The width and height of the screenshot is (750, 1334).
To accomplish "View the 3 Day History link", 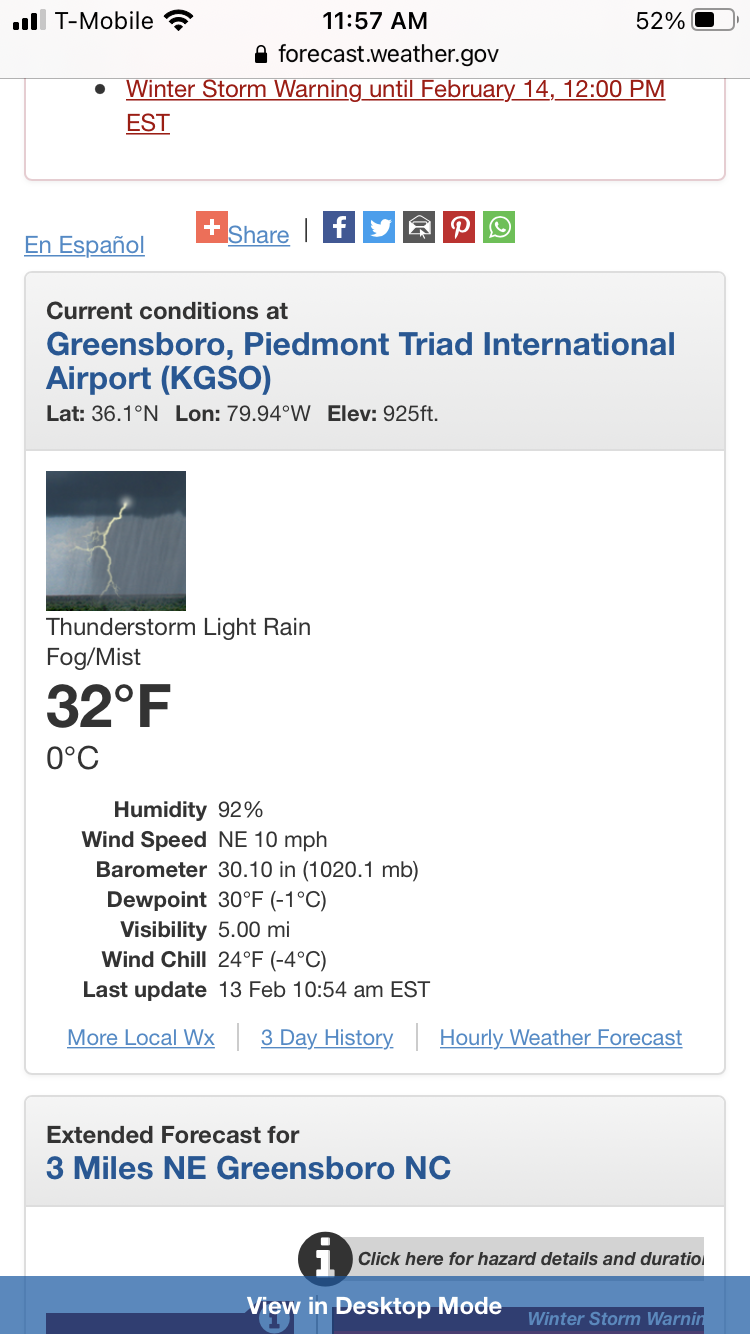I will (x=327, y=1038).
